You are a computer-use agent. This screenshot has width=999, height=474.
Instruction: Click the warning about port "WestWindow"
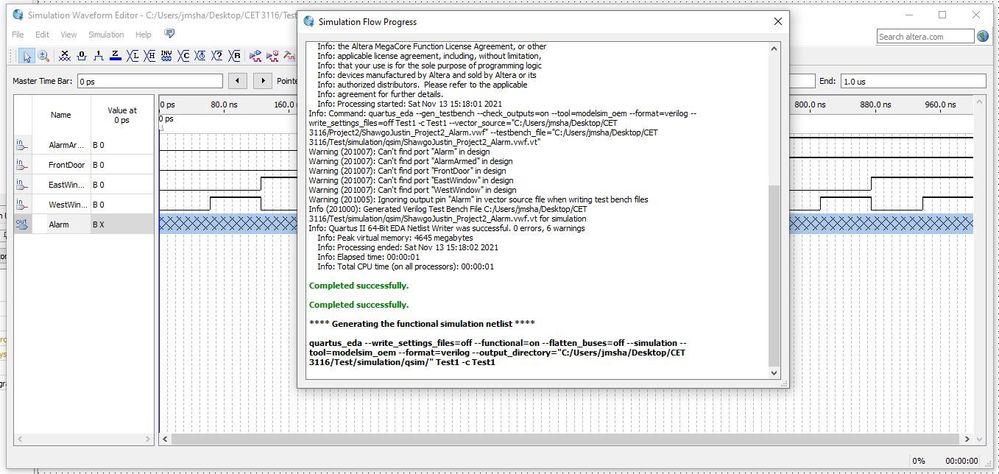click(x=412, y=190)
